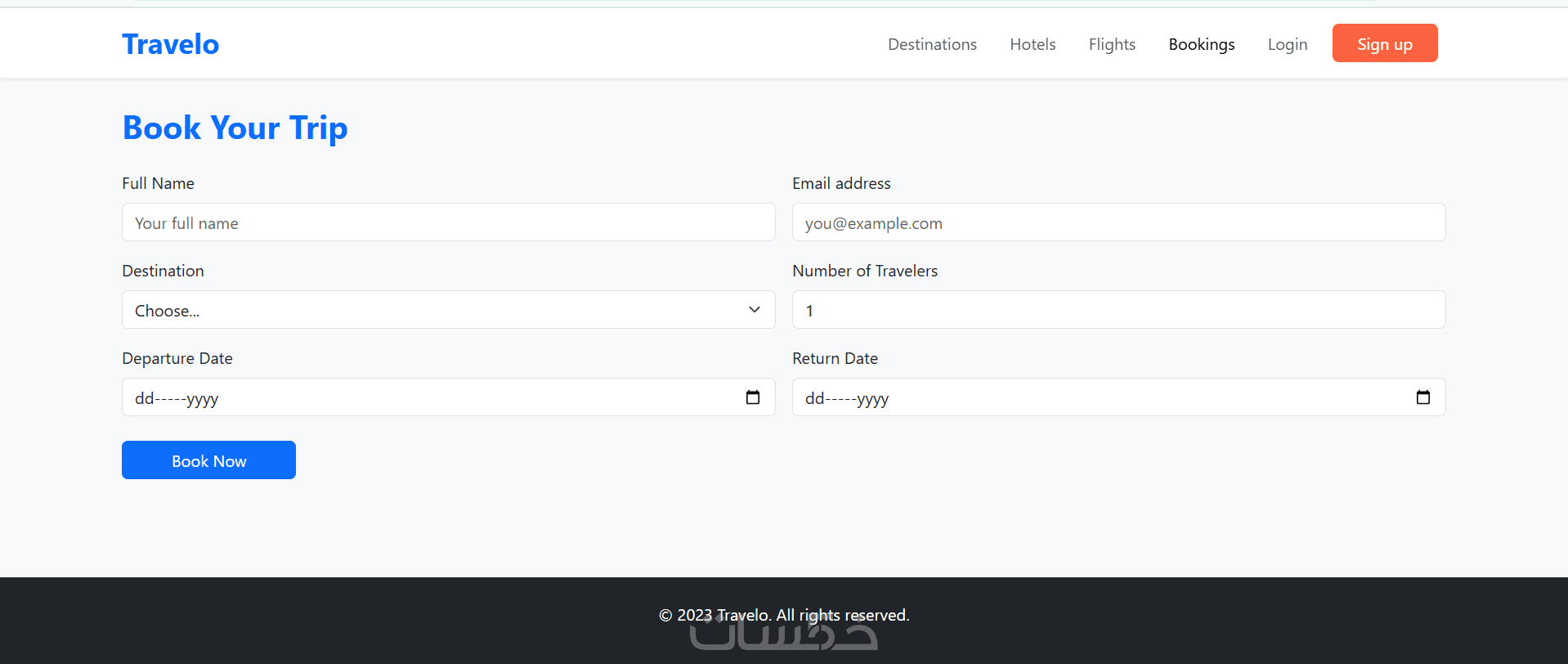Click the Departure Date text field
Viewport: 1568px width, 664px height.
tap(449, 397)
